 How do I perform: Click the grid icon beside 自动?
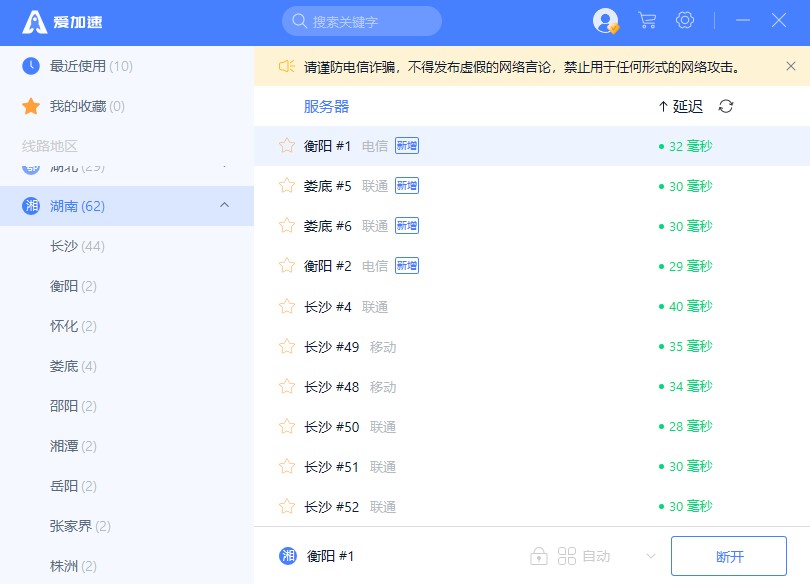(567, 556)
